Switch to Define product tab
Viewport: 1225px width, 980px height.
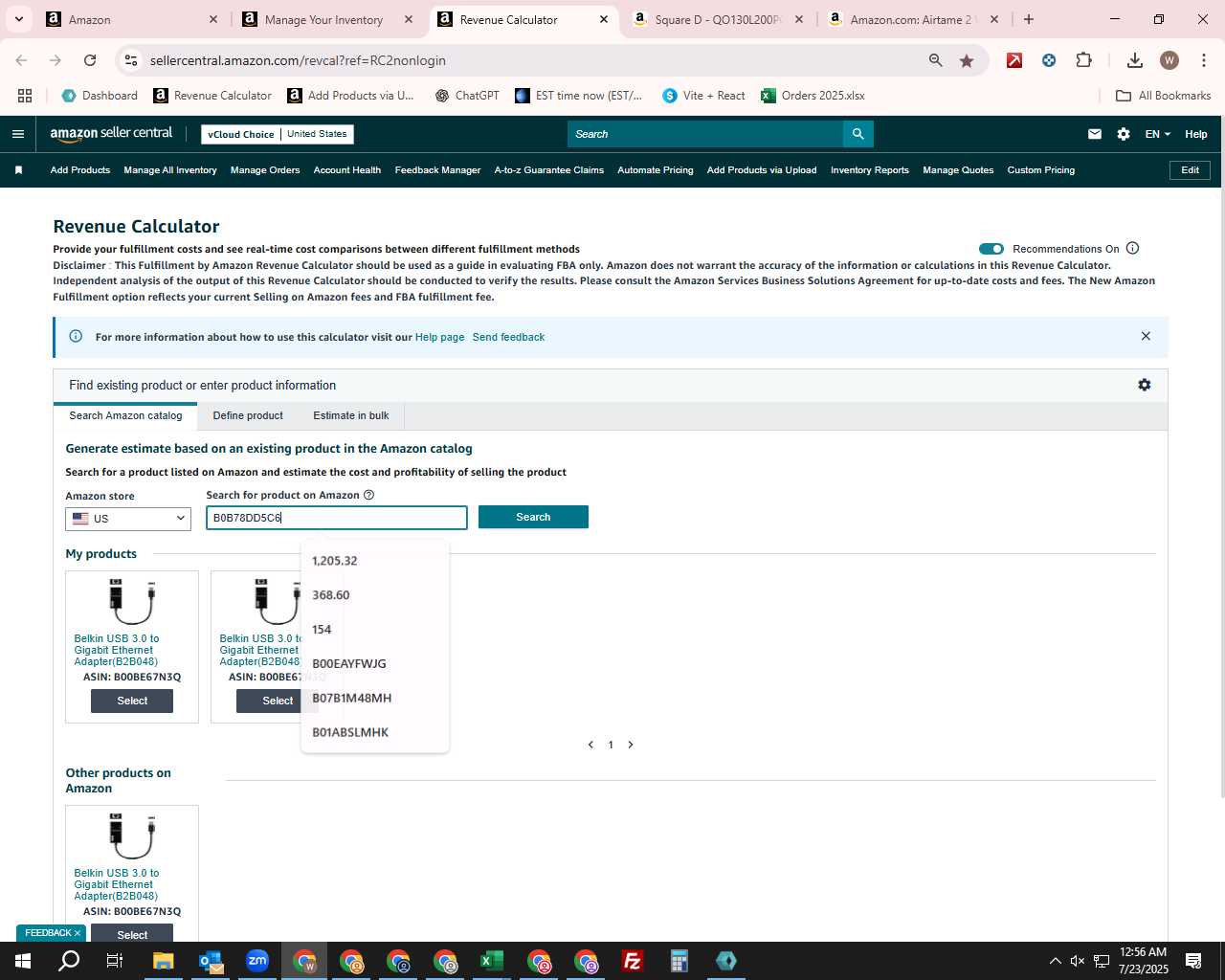[248, 416]
